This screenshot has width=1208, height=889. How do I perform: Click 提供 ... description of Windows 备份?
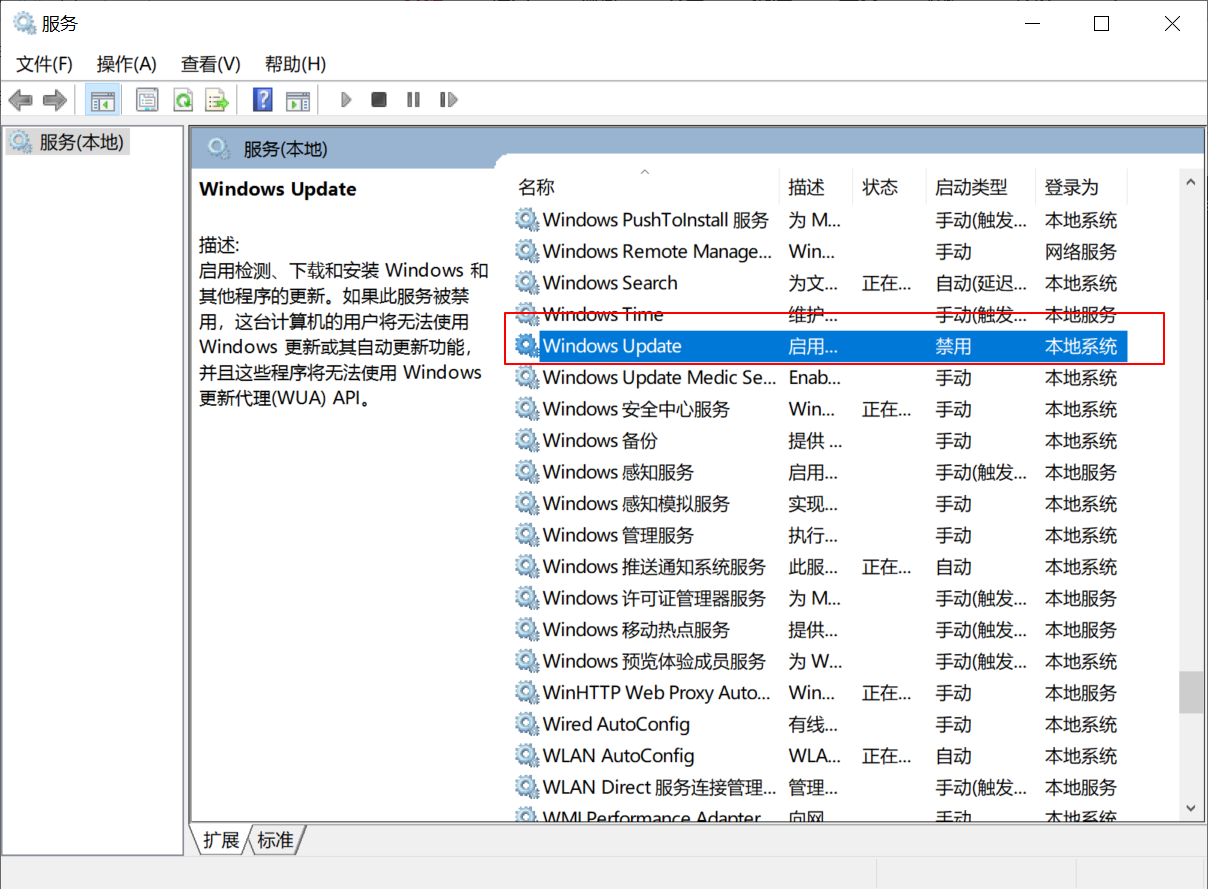pos(815,441)
